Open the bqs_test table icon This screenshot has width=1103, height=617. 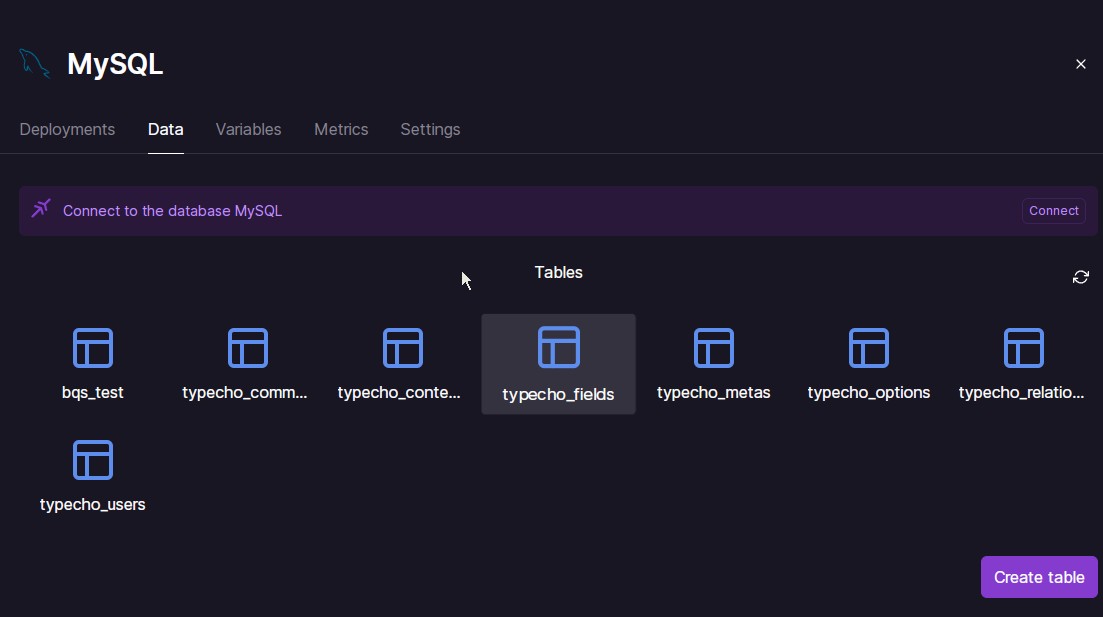click(93, 348)
